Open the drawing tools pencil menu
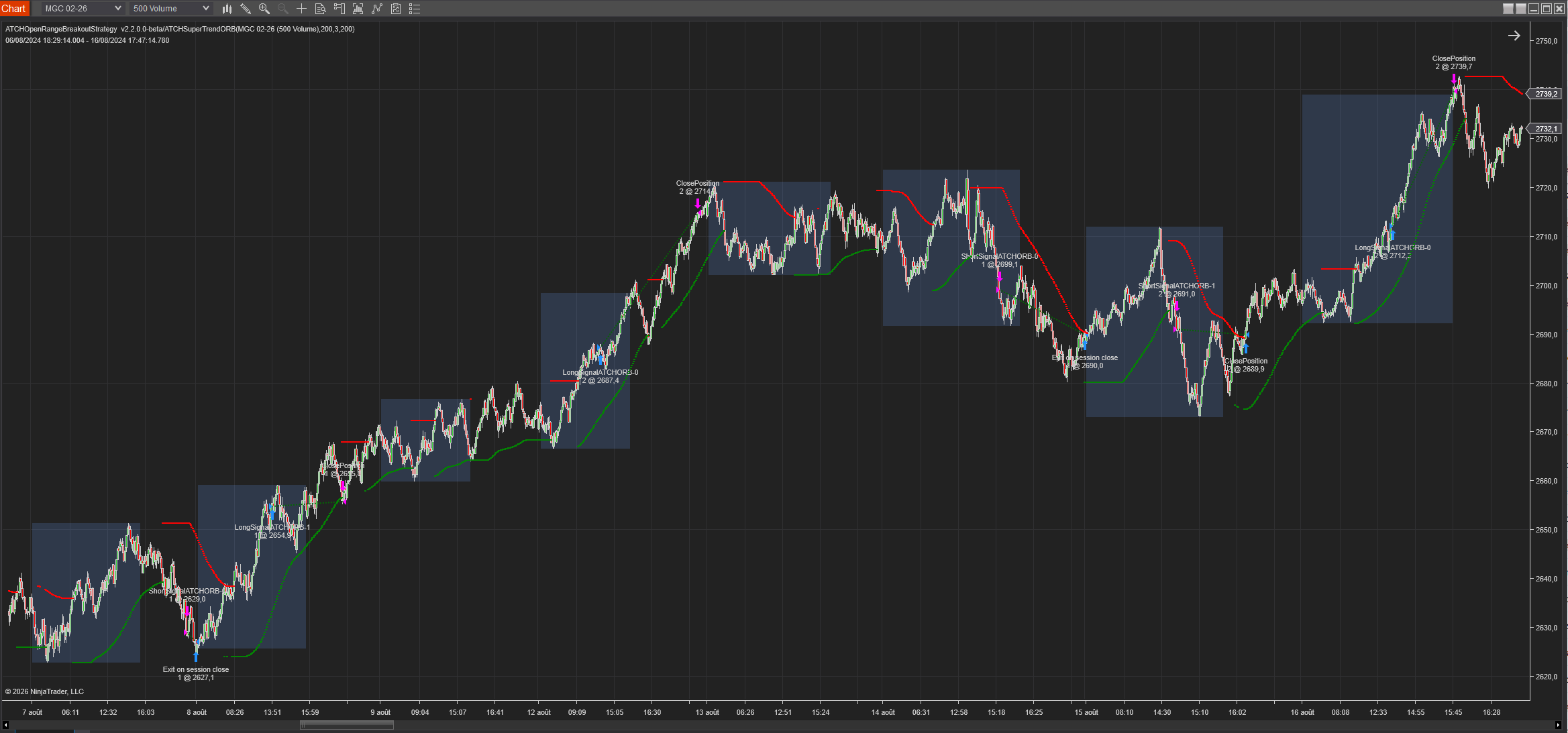 click(246, 9)
